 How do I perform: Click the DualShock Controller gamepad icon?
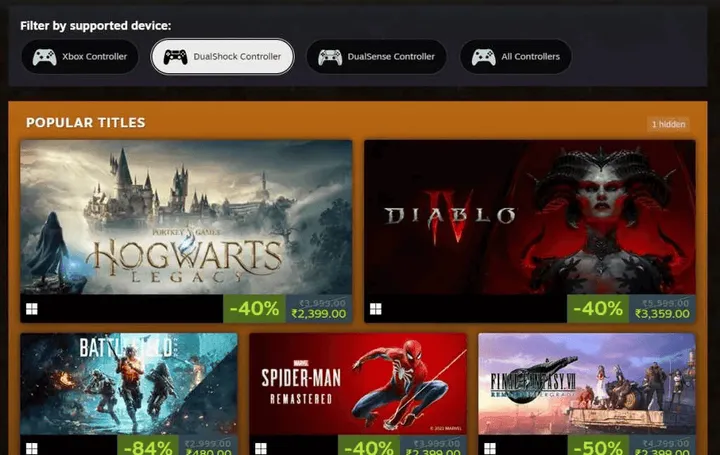click(x=175, y=57)
